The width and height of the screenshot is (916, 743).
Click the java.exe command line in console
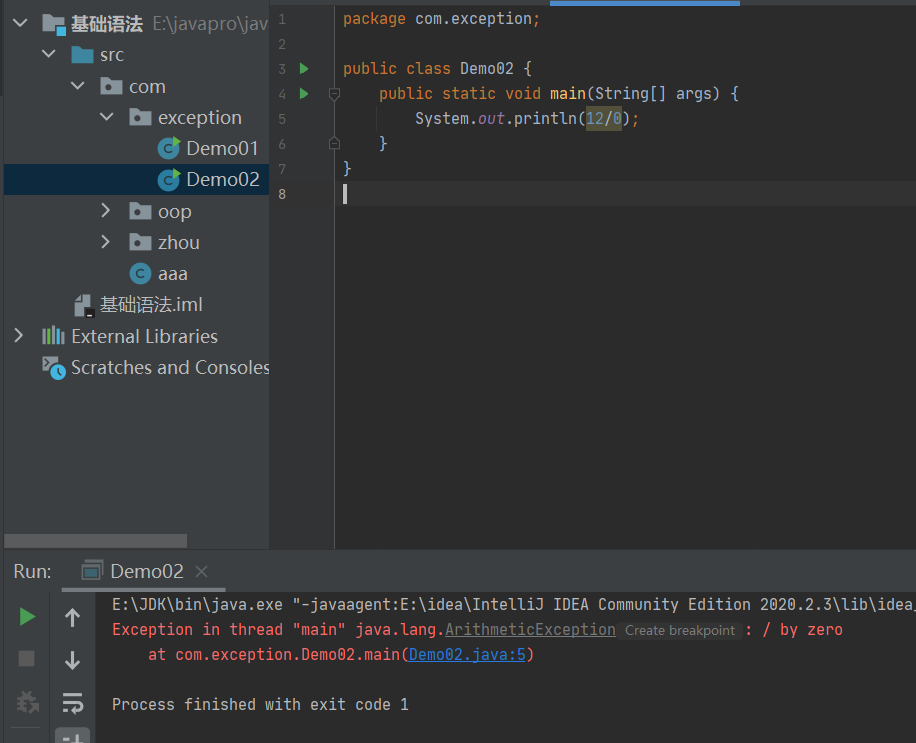click(513, 605)
